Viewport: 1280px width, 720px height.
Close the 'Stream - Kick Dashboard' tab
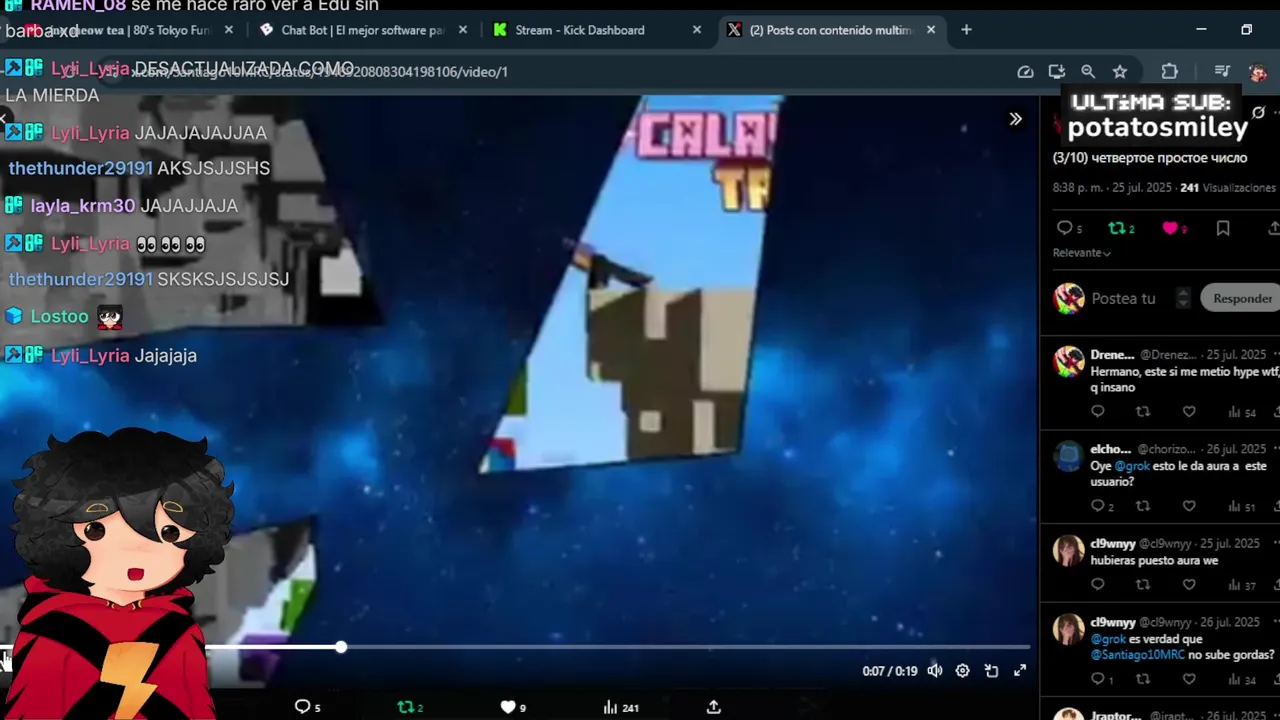697,30
